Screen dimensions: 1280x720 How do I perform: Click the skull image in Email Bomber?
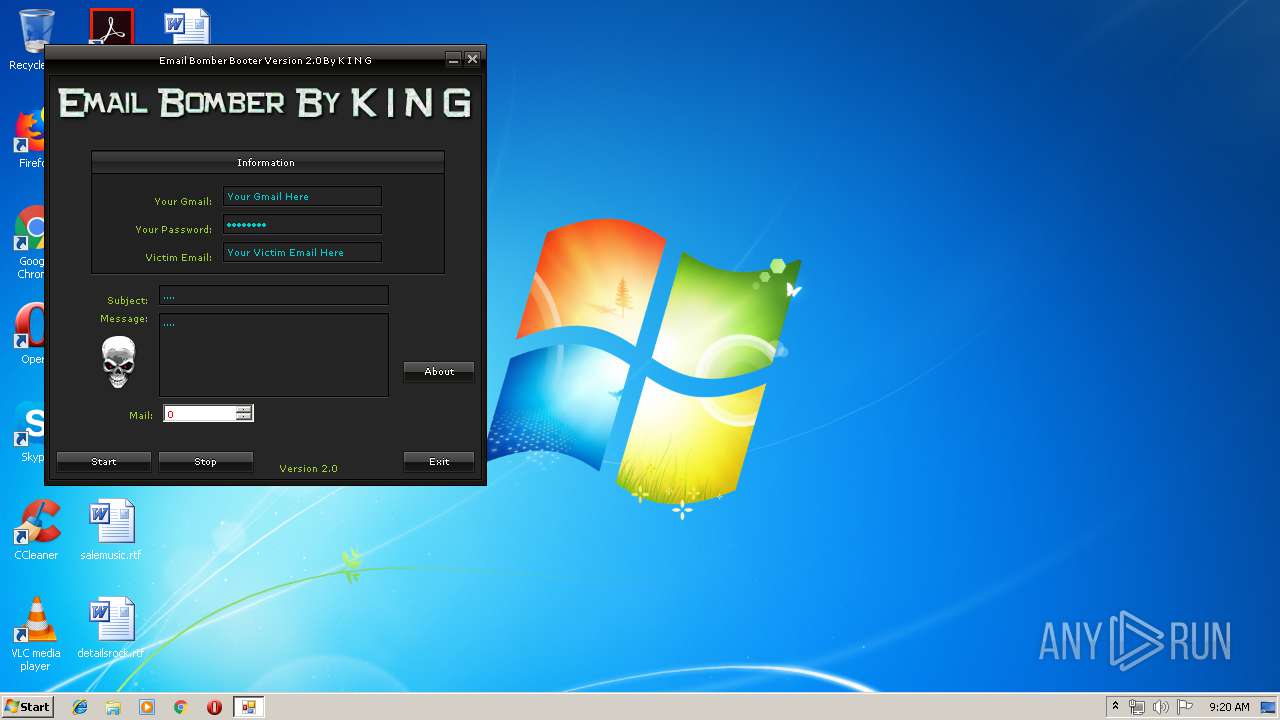(x=118, y=362)
